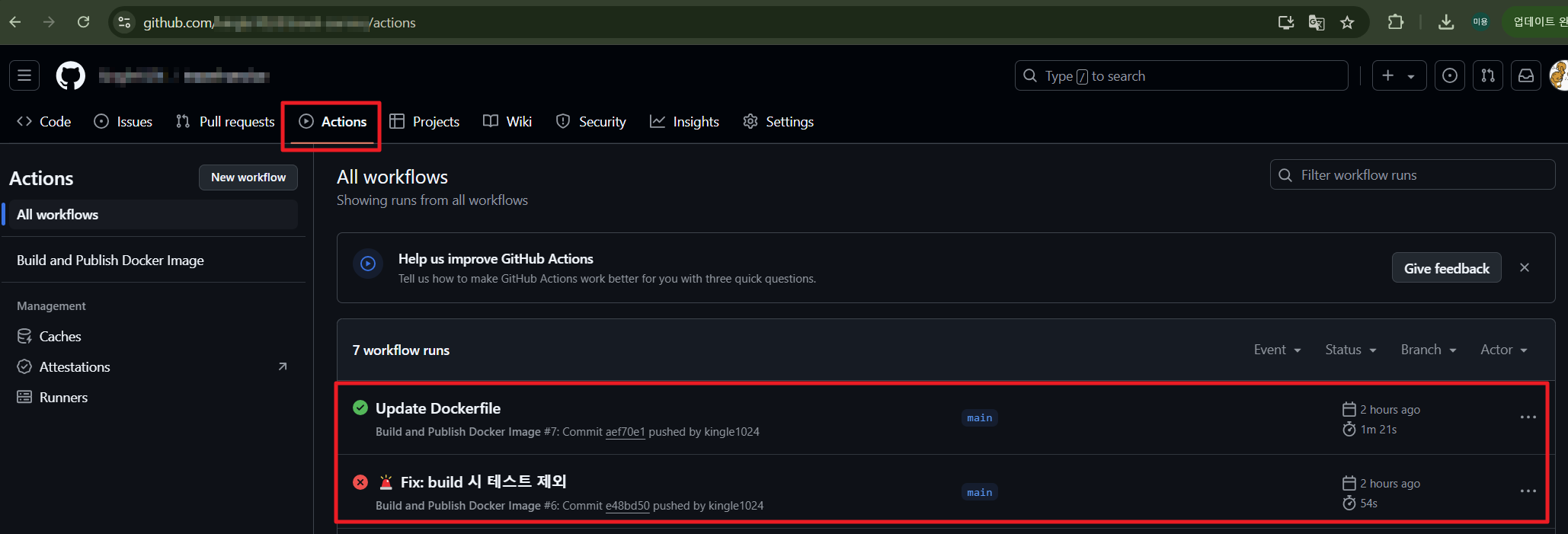Click the 1m 21s run duration
This screenshot has width=1568, height=534.
point(1378,430)
